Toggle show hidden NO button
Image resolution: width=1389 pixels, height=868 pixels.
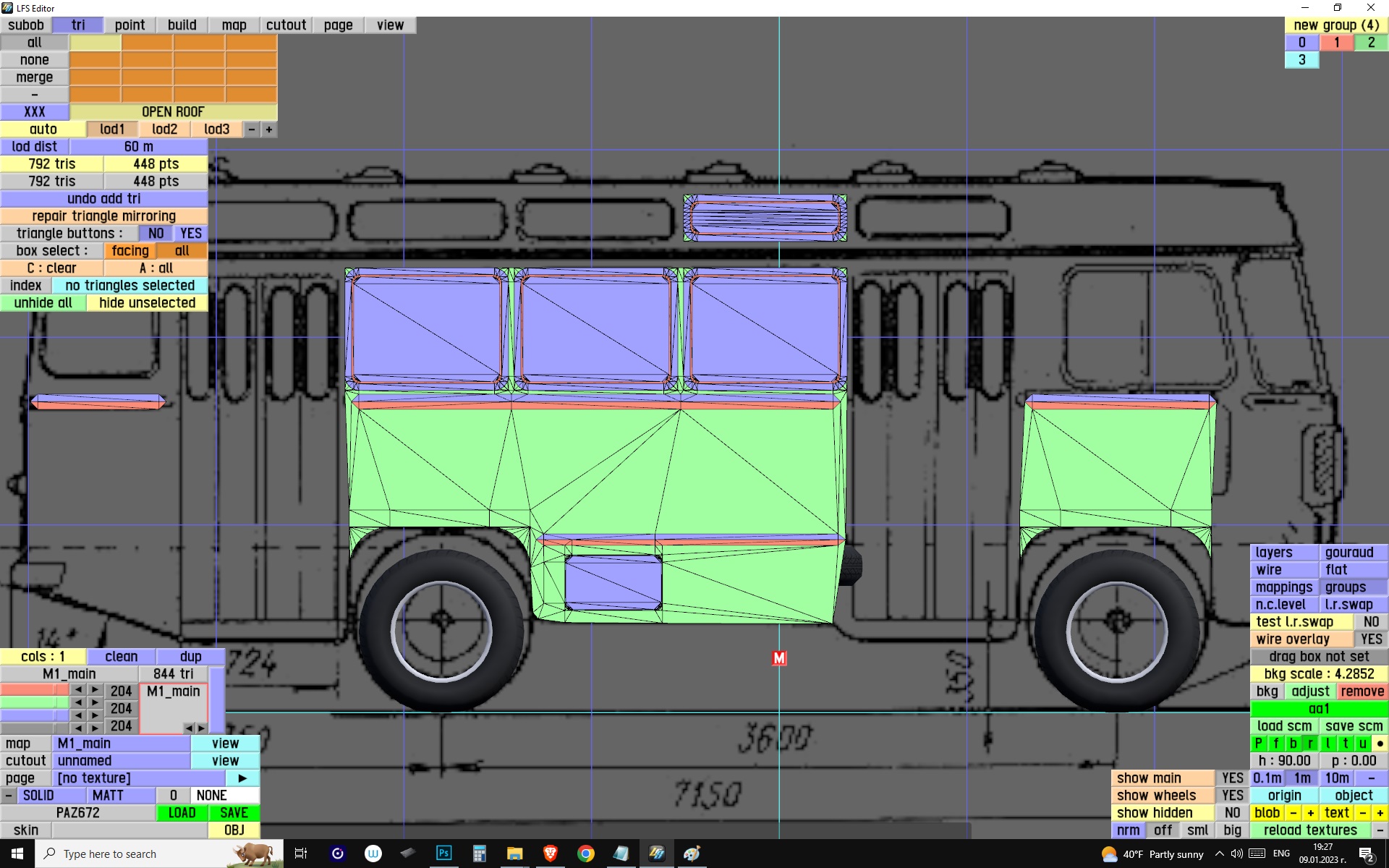point(1232,812)
